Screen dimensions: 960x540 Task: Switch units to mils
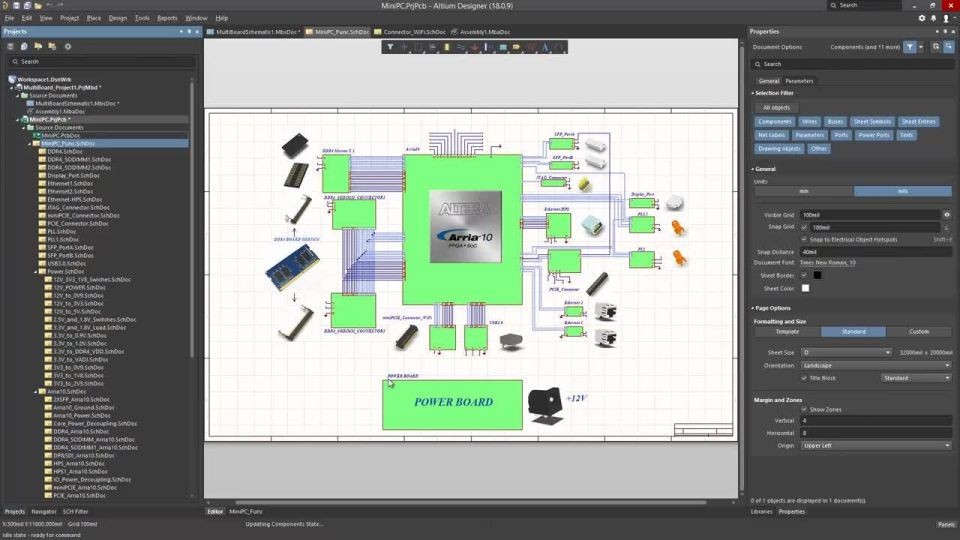click(902, 191)
